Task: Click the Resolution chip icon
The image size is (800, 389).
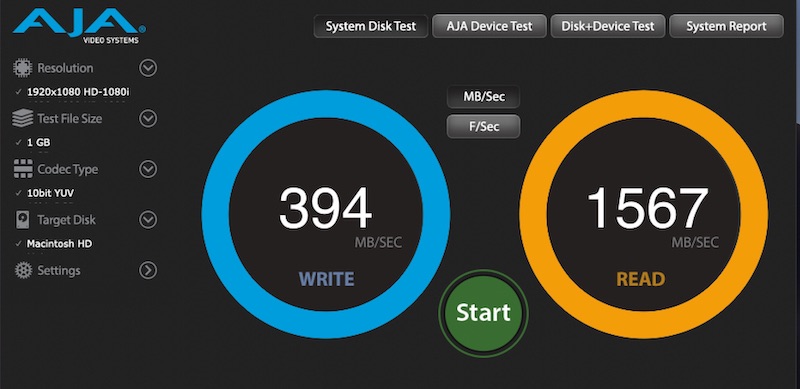Action: click(x=22, y=68)
